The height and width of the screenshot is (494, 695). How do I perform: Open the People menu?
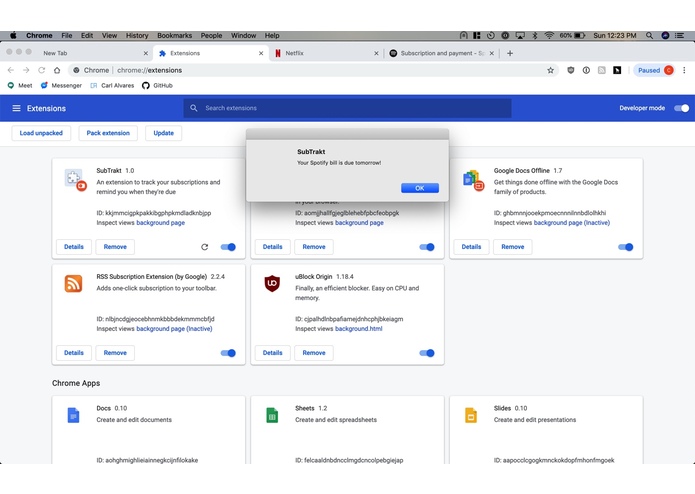[211, 35]
